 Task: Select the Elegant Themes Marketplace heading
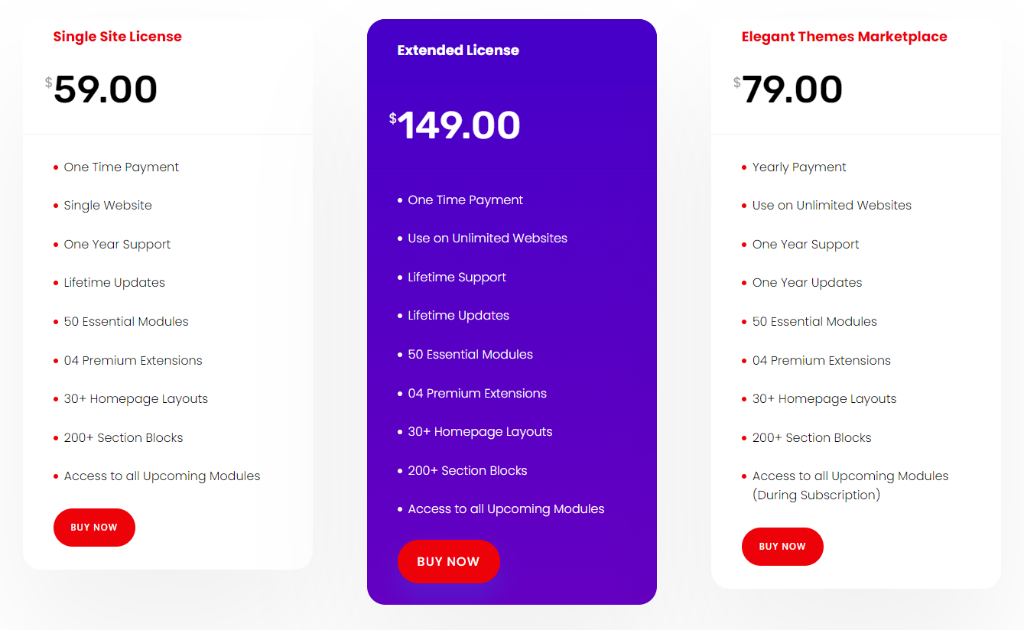point(844,37)
